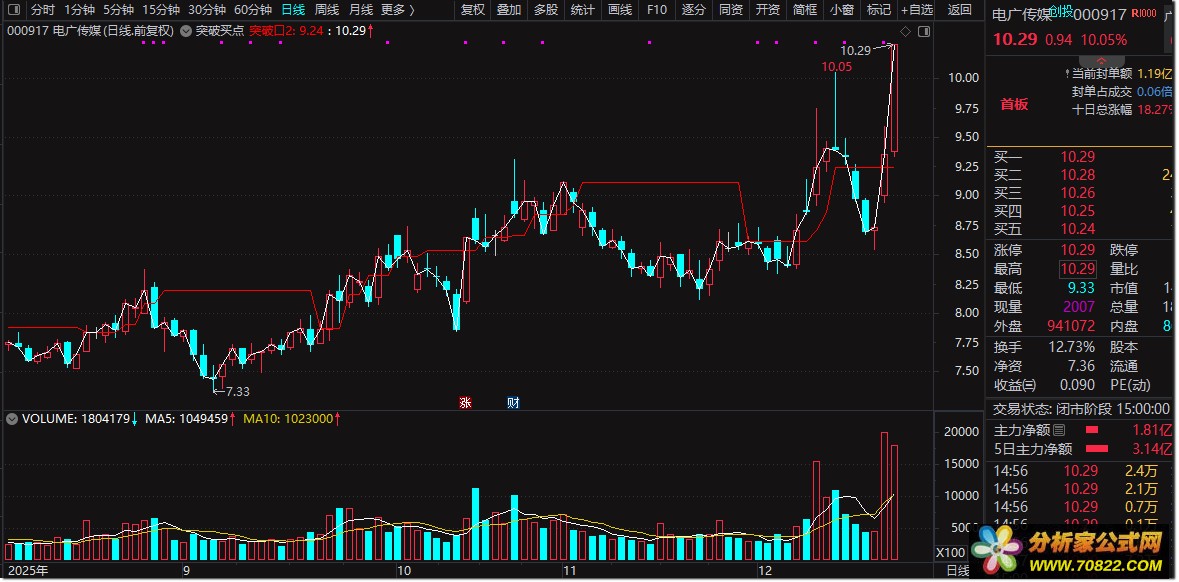1179x582 pixels.
Task: Click the R1000 badge icon
Action: point(1143,14)
